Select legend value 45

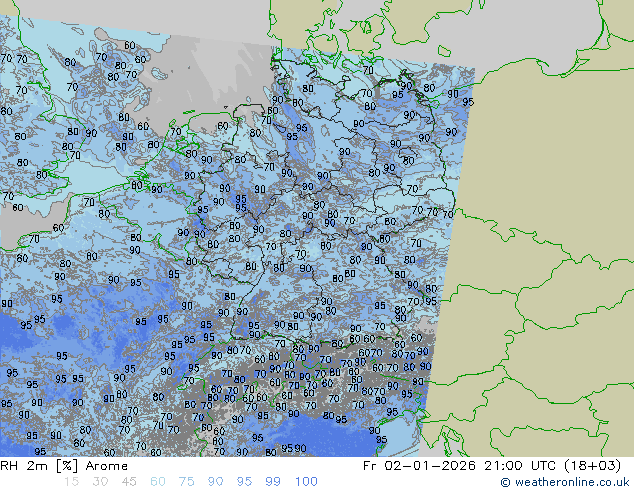point(129,482)
